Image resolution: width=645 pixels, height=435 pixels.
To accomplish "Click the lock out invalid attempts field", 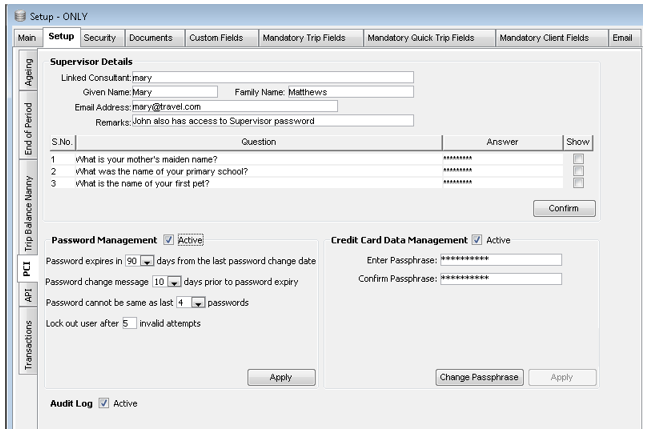I will [x=129, y=323].
